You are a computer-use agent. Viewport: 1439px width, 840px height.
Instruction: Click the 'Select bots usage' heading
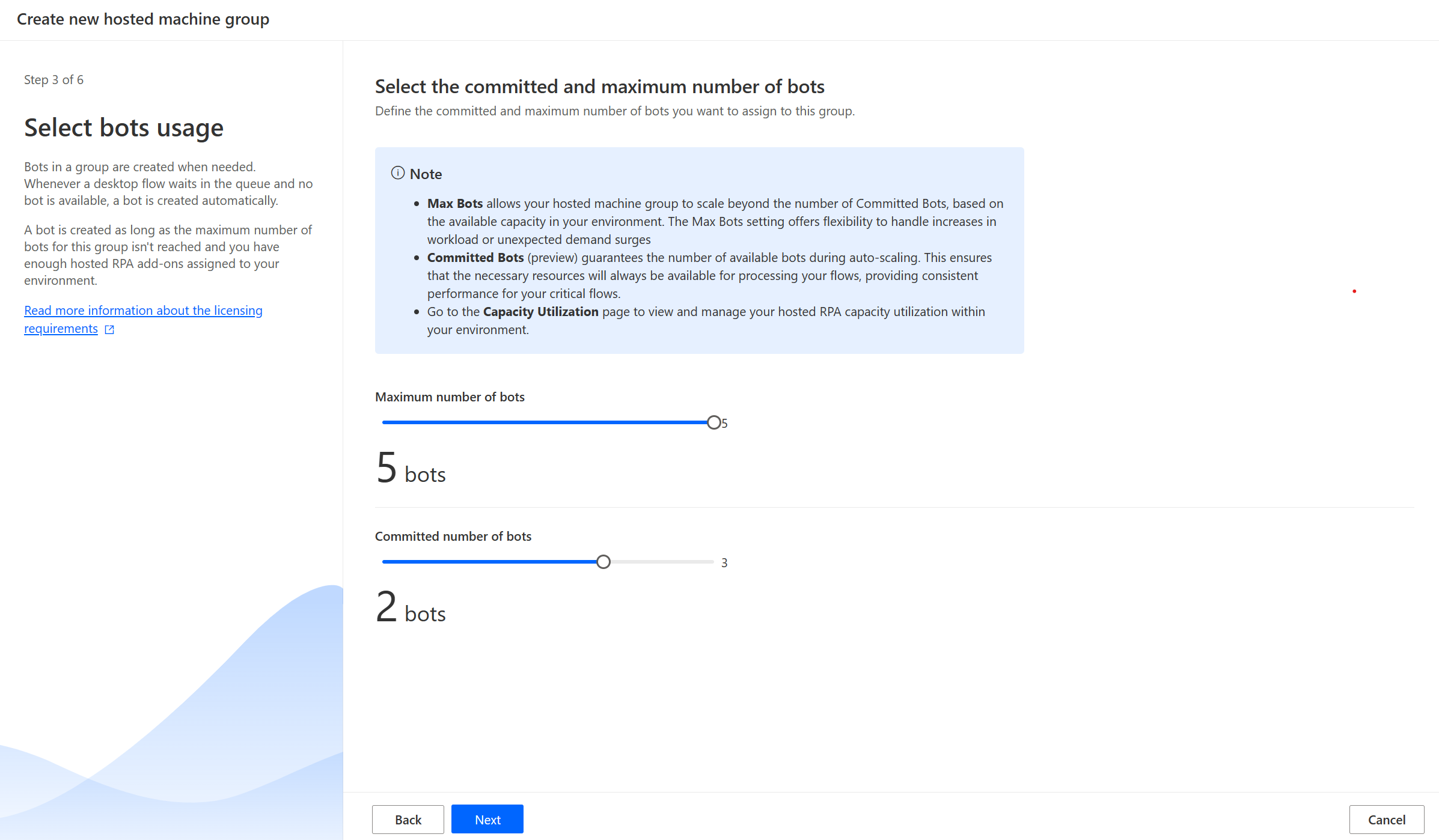pyautogui.click(x=124, y=127)
